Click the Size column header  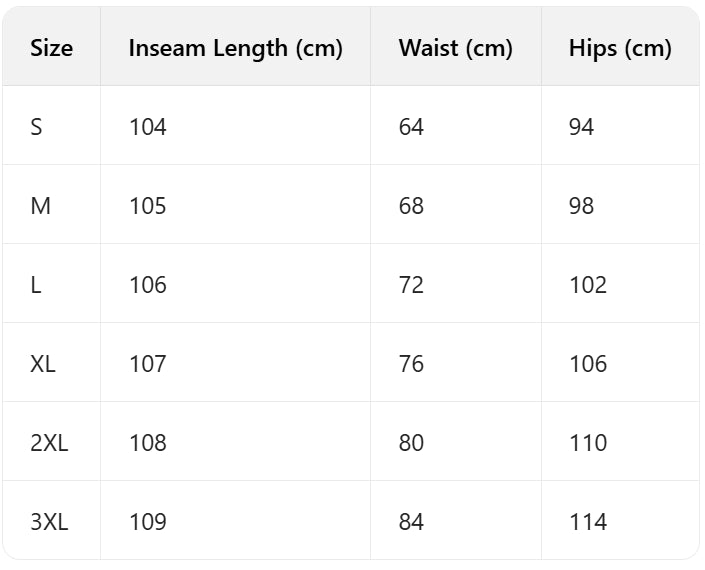point(51,48)
